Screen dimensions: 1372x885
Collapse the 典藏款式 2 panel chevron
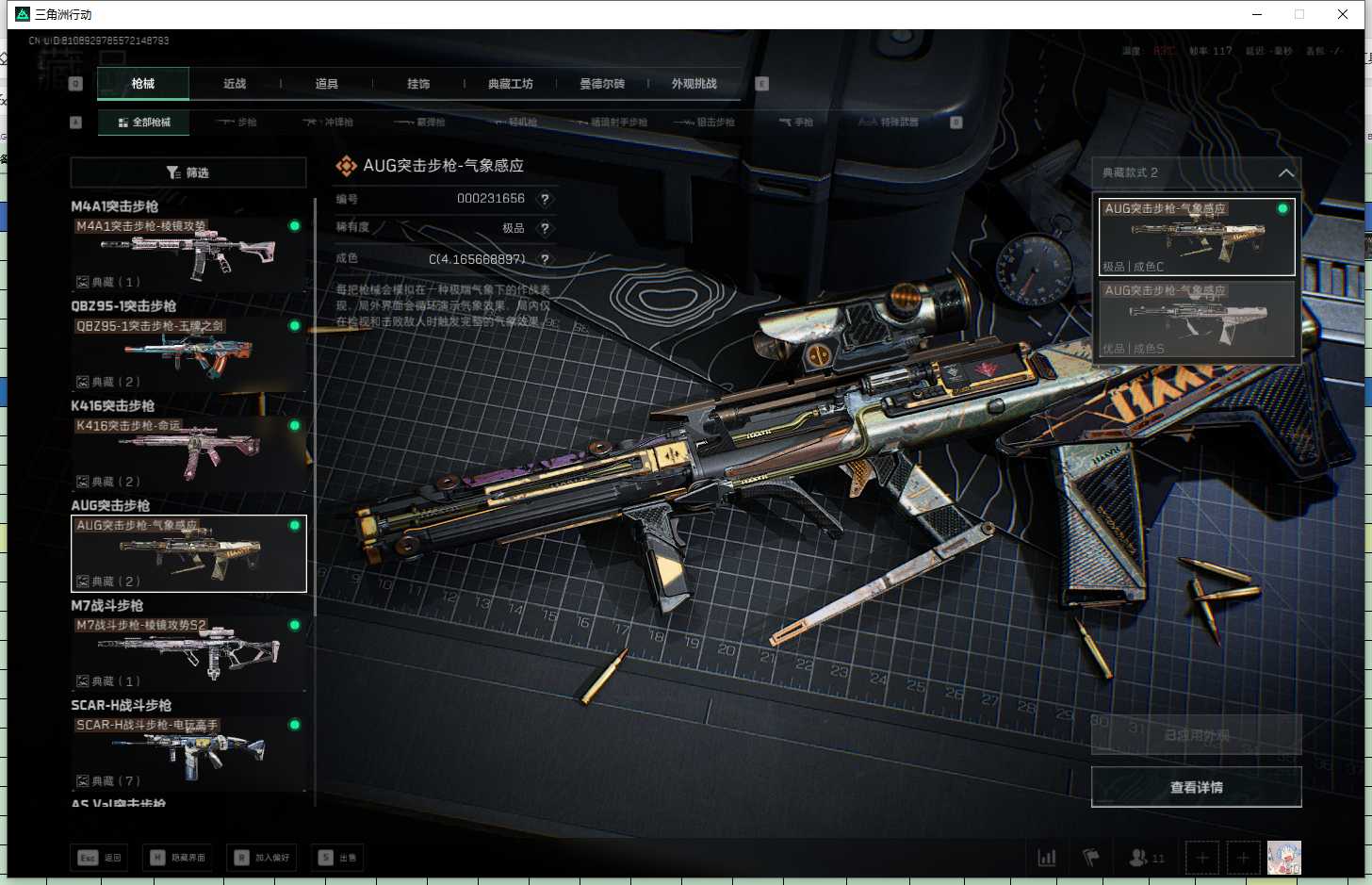(1285, 172)
